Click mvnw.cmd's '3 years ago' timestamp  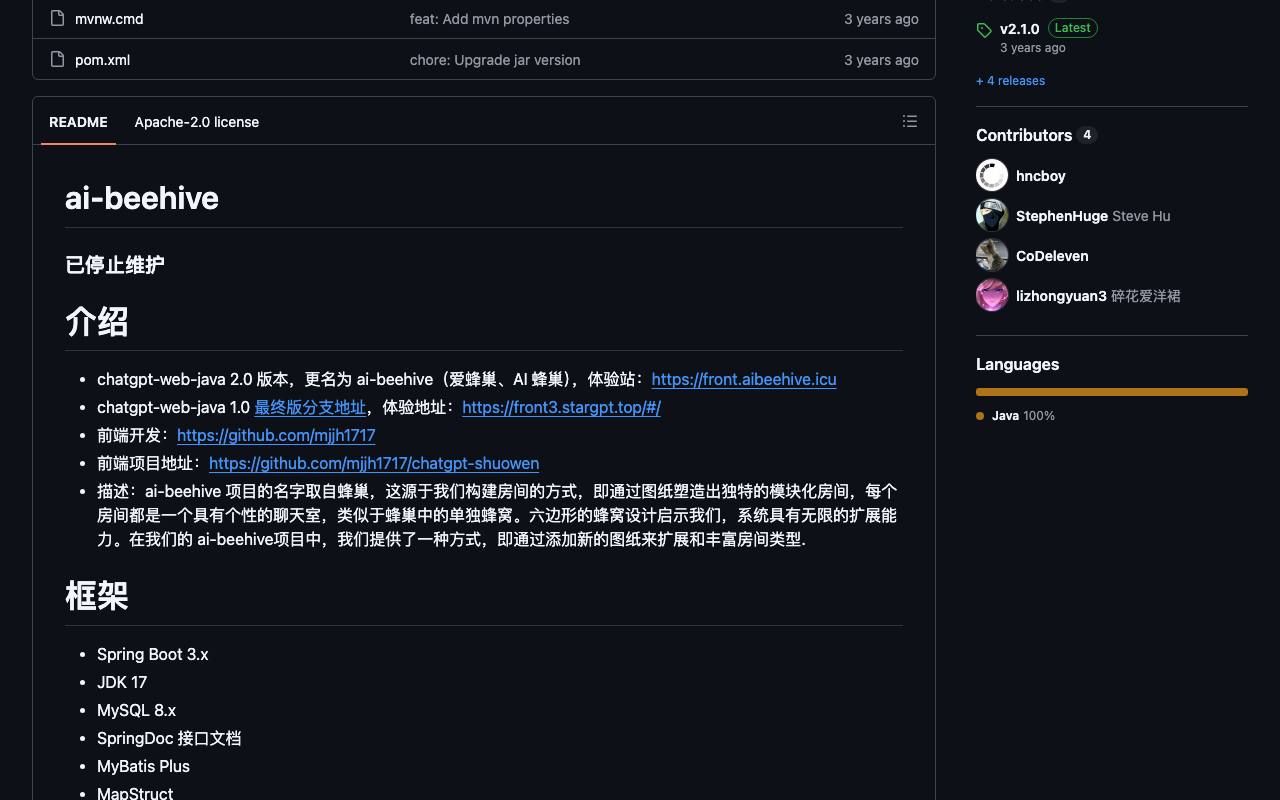coord(881,19)
